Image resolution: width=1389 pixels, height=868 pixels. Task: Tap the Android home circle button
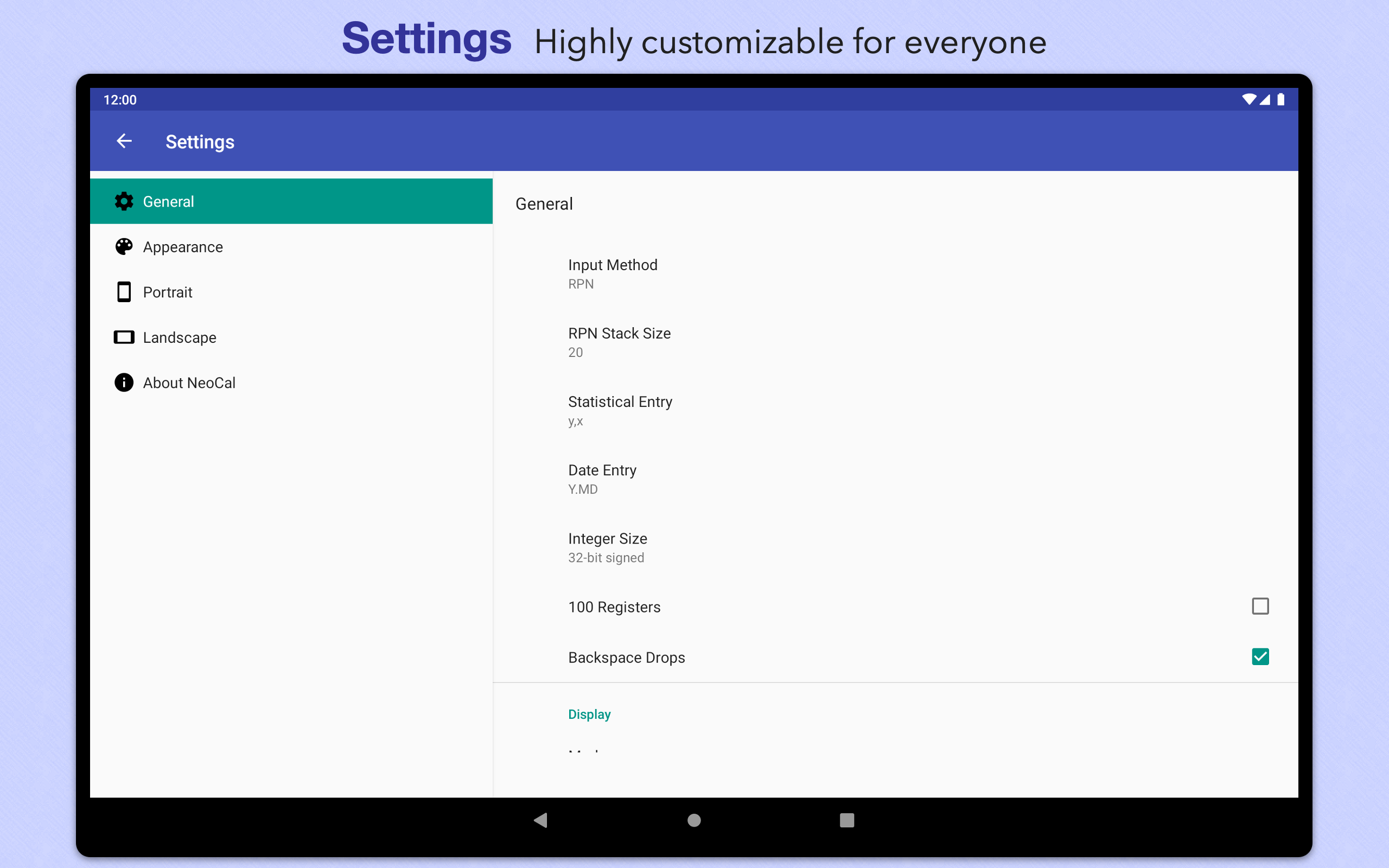(x=694, y=820)
